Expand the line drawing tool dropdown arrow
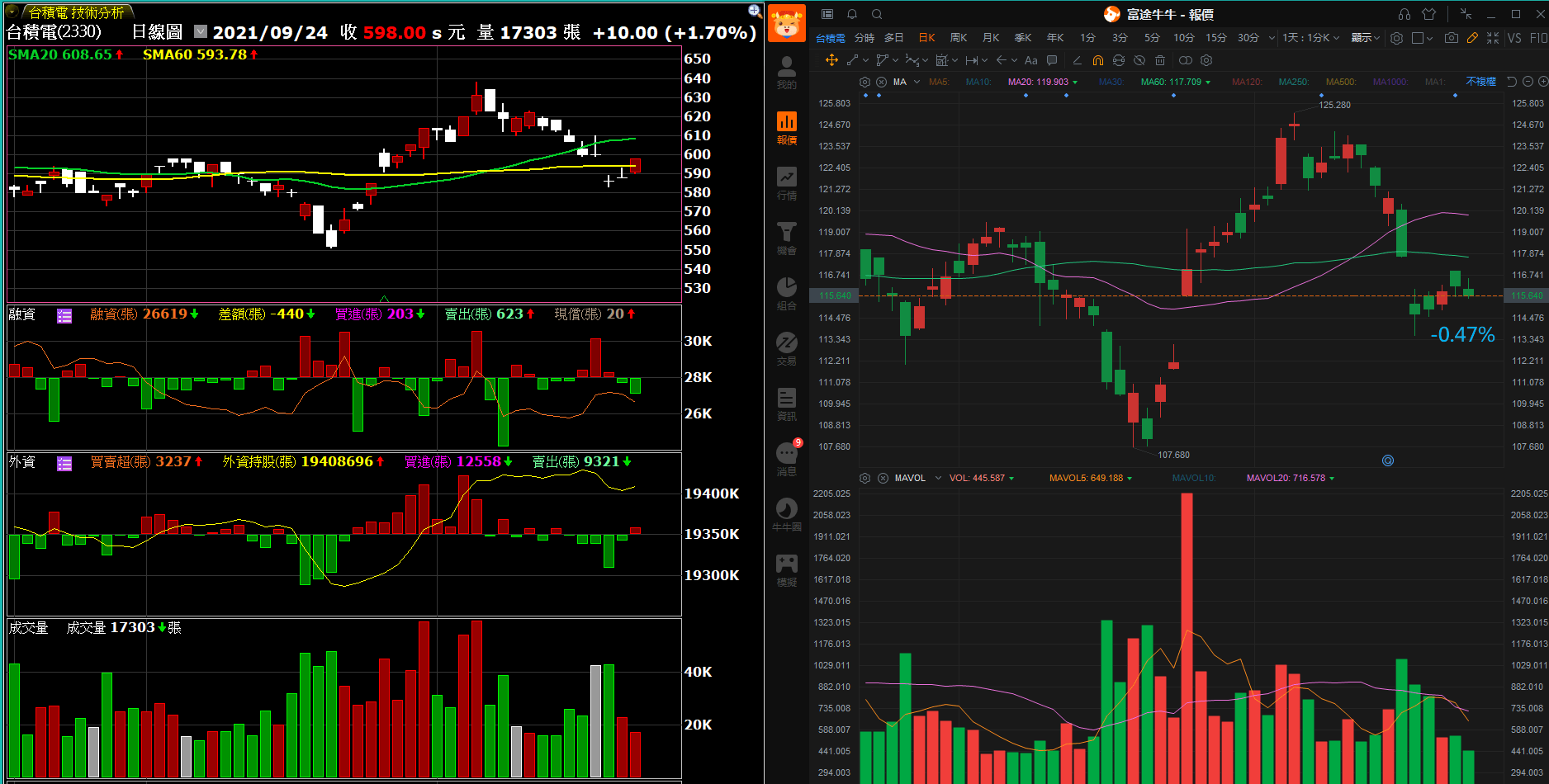 pyautogui.click(x=865, y=60)
